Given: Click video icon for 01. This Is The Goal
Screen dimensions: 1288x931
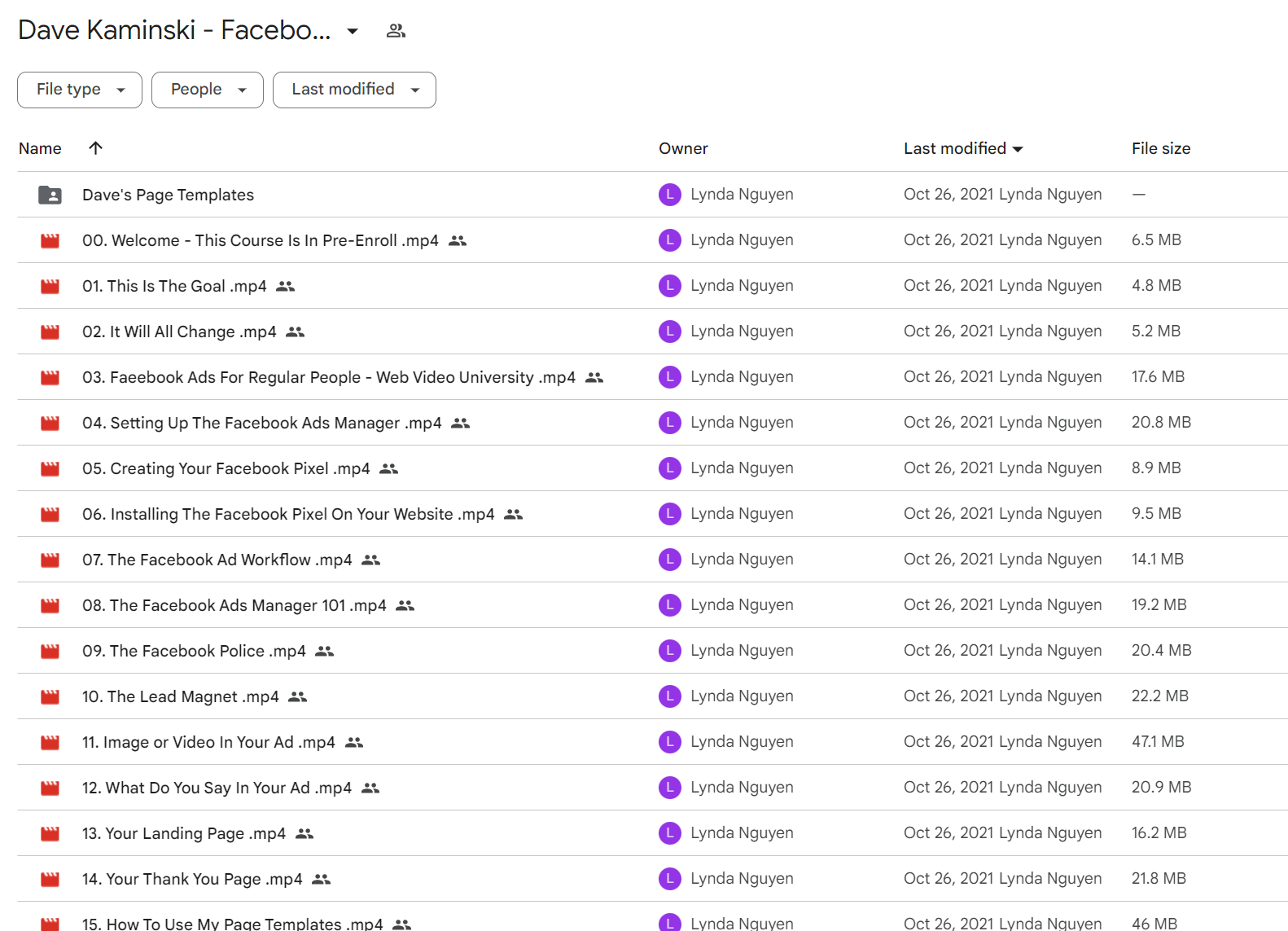Looking at the screenshot, I should click(x=50, y=286).
